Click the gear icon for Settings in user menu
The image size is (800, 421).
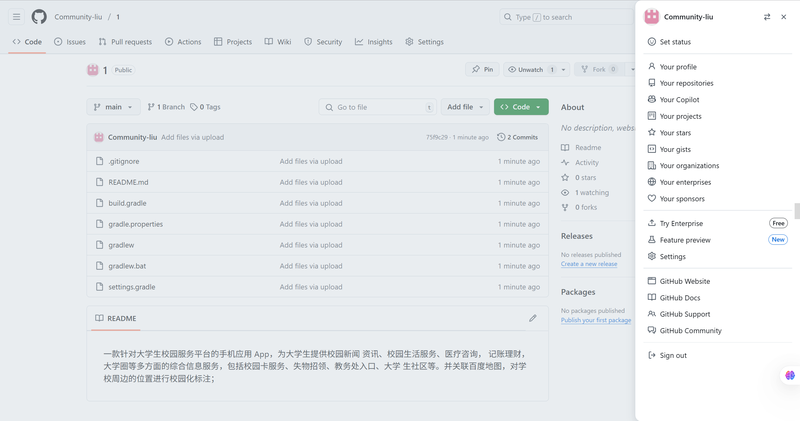(652, 256)
